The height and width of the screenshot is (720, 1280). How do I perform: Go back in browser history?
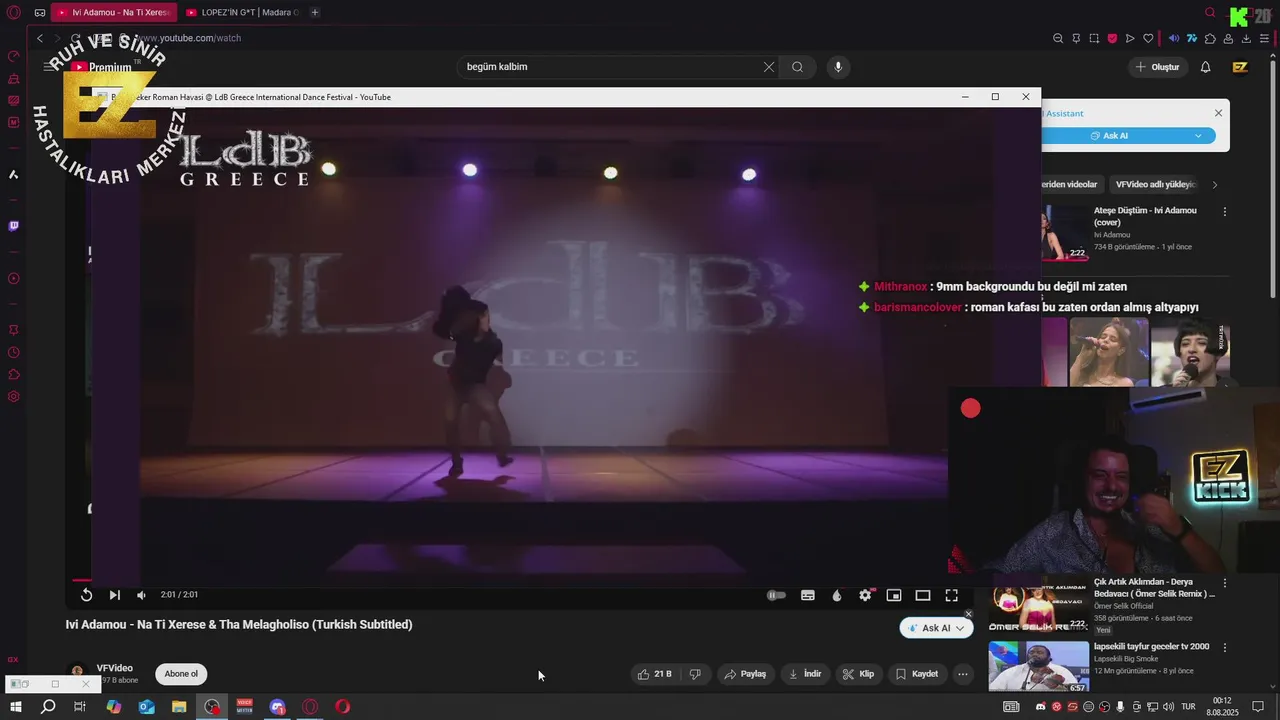pyautogui.click(x=40, y=38)
